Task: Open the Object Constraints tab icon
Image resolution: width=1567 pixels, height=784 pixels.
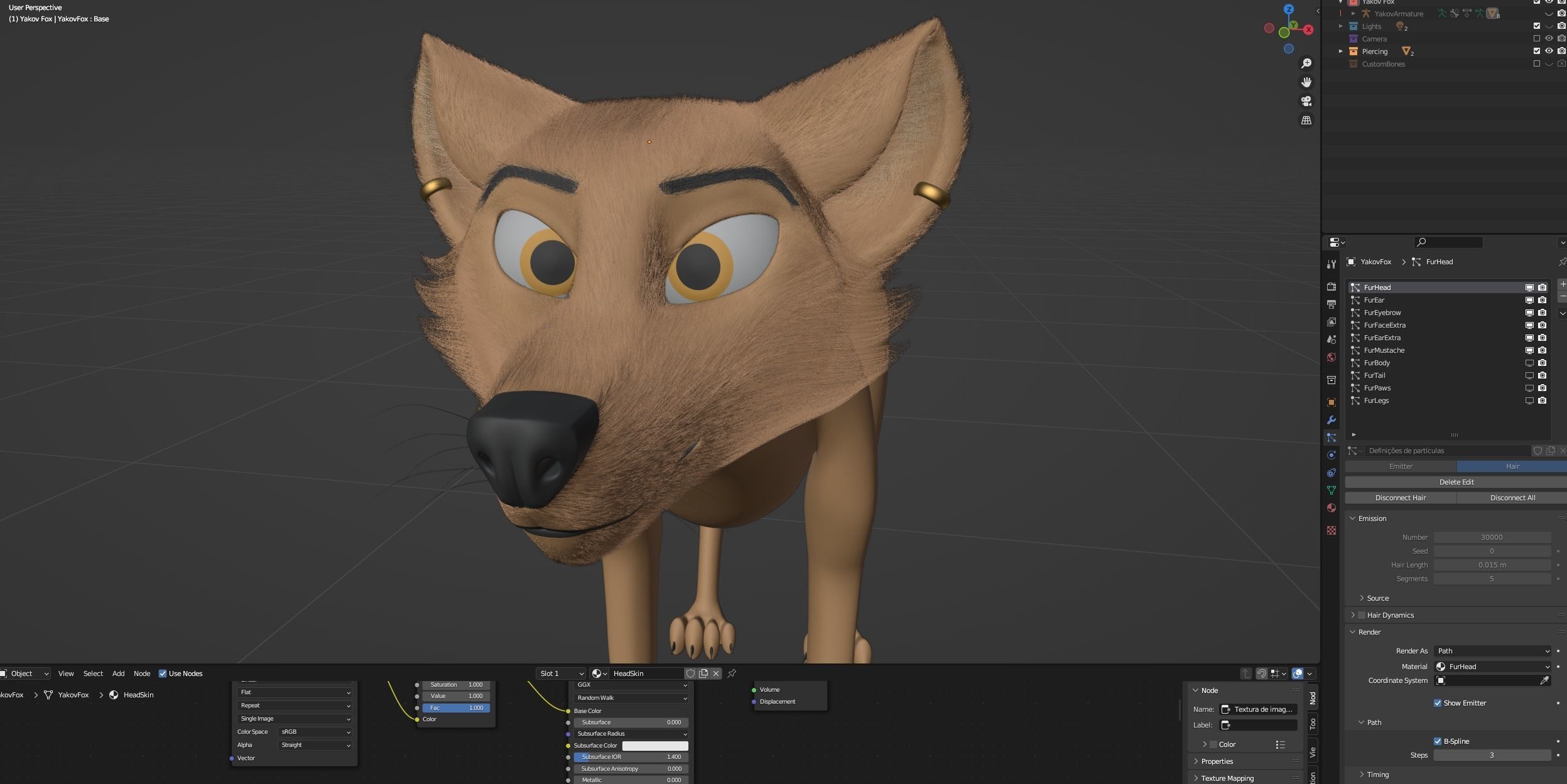Action: pyautogui.click(x=1331, y=473)
